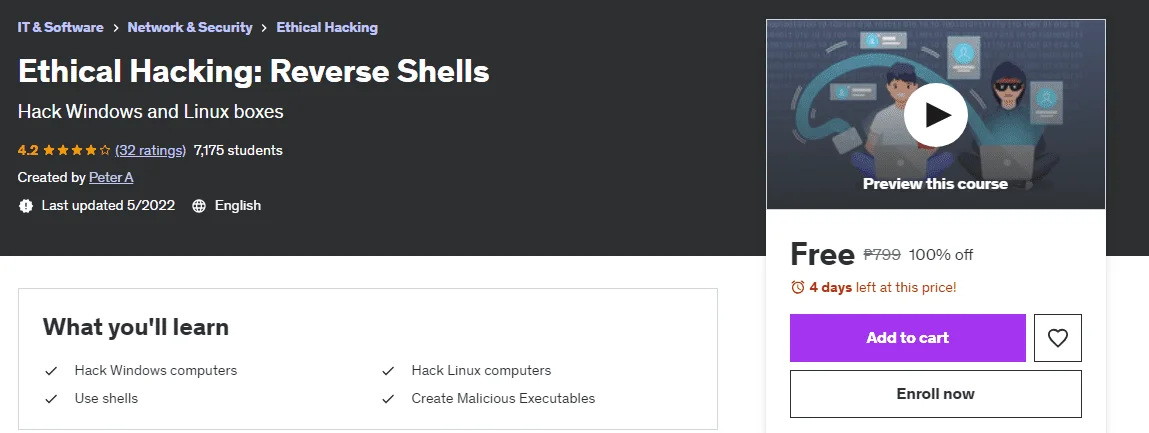Image resolution: width=1149 pixels, height=433 pixels.
Task: Click checkmark next to Create Malicious Executables
Action: point(388,399)
